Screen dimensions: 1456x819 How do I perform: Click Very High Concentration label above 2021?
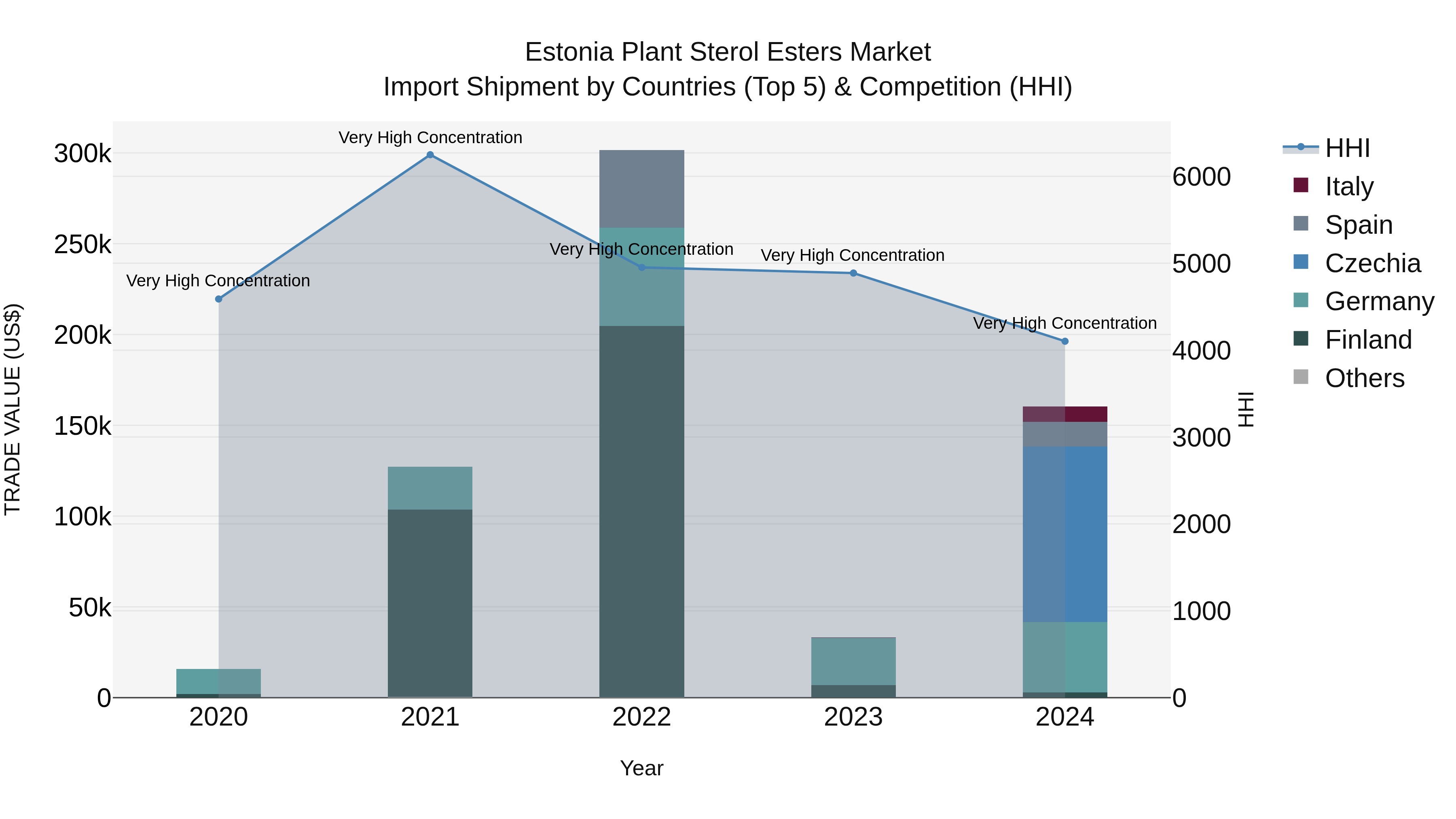pyautogui.click(x=430, y=138)
